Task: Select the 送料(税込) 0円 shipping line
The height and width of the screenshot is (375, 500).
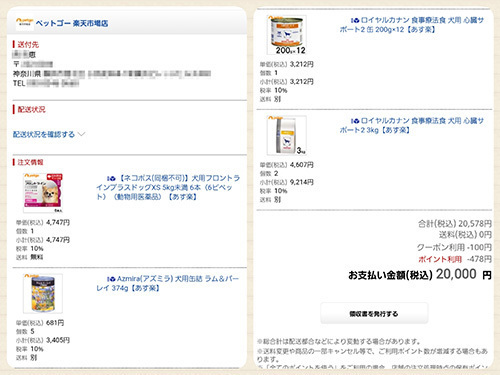Action: 465,235
